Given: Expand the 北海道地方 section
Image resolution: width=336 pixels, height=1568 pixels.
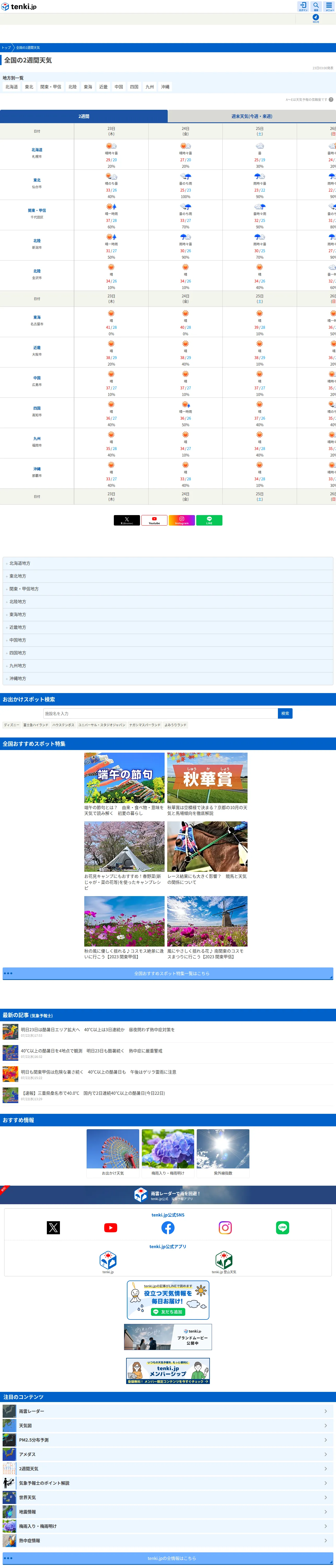Looking at the screenshot, I should (168, 564).
